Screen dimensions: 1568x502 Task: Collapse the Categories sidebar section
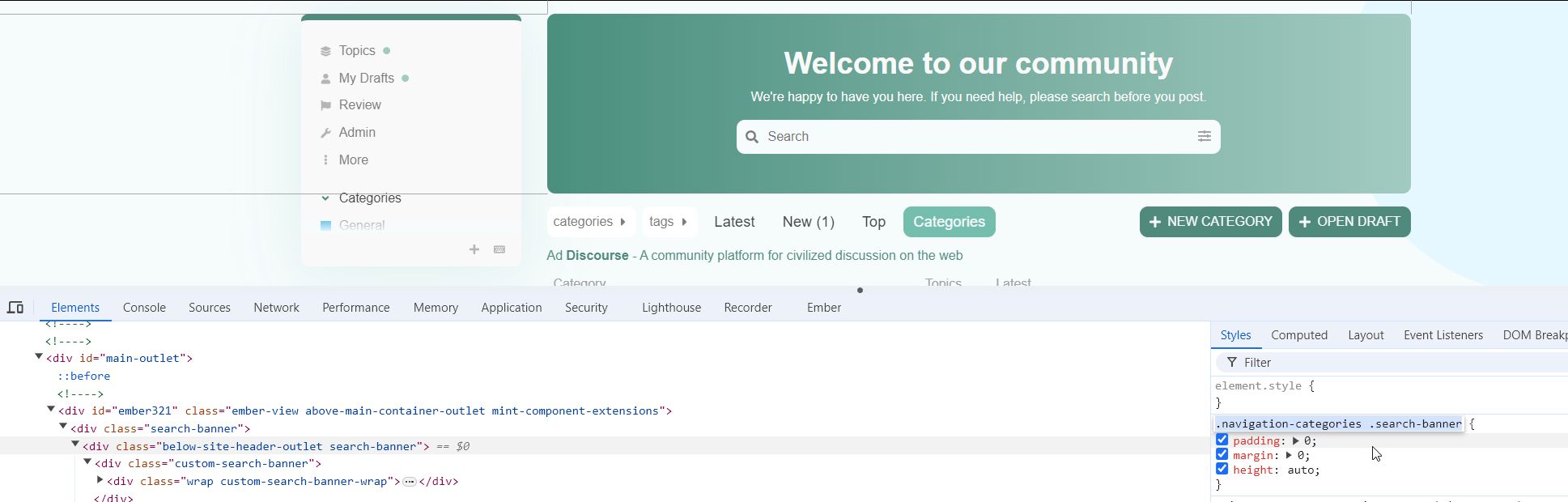click(x=325, y=198)
